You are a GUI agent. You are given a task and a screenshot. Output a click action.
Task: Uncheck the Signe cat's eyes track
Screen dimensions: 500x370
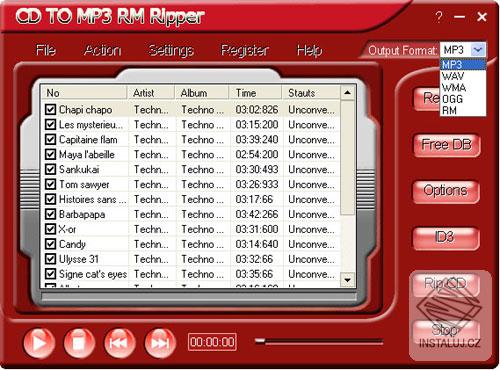[50, 274]
